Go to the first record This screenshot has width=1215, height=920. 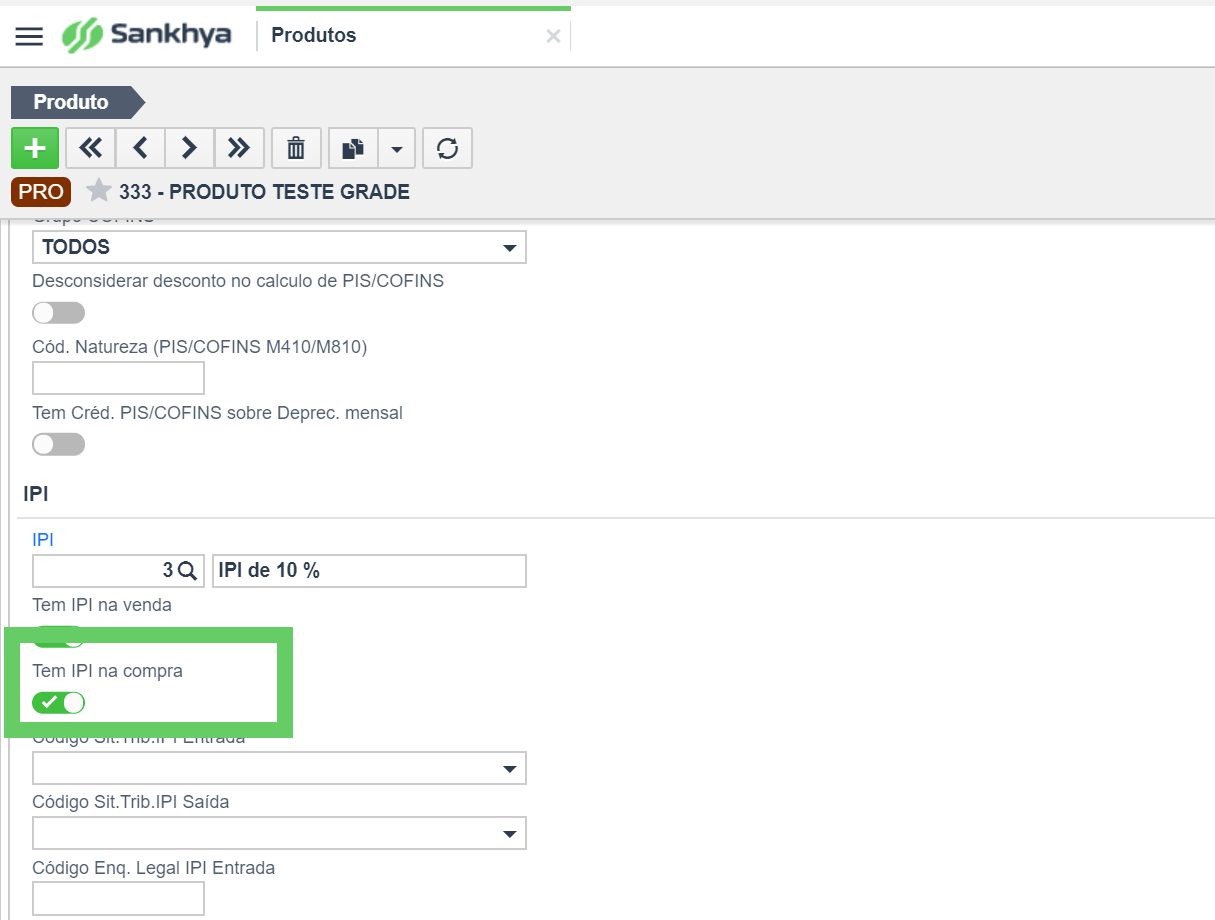click(x=91, y=148)
